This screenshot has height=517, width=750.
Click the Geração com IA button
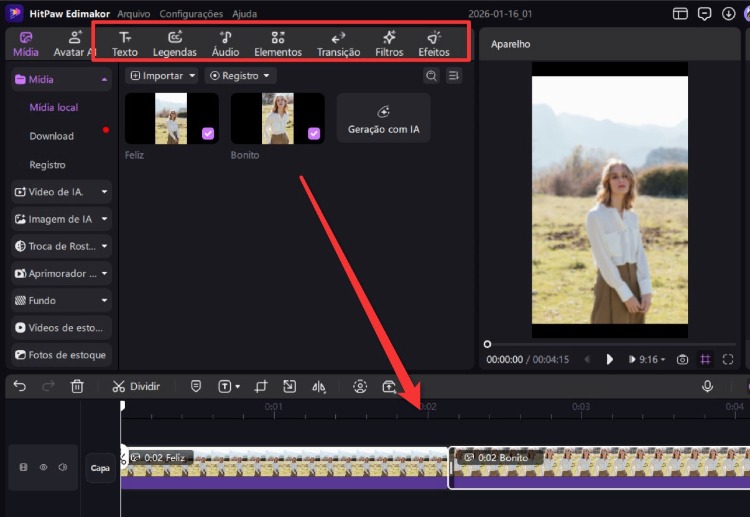click(x=384, y=118)
